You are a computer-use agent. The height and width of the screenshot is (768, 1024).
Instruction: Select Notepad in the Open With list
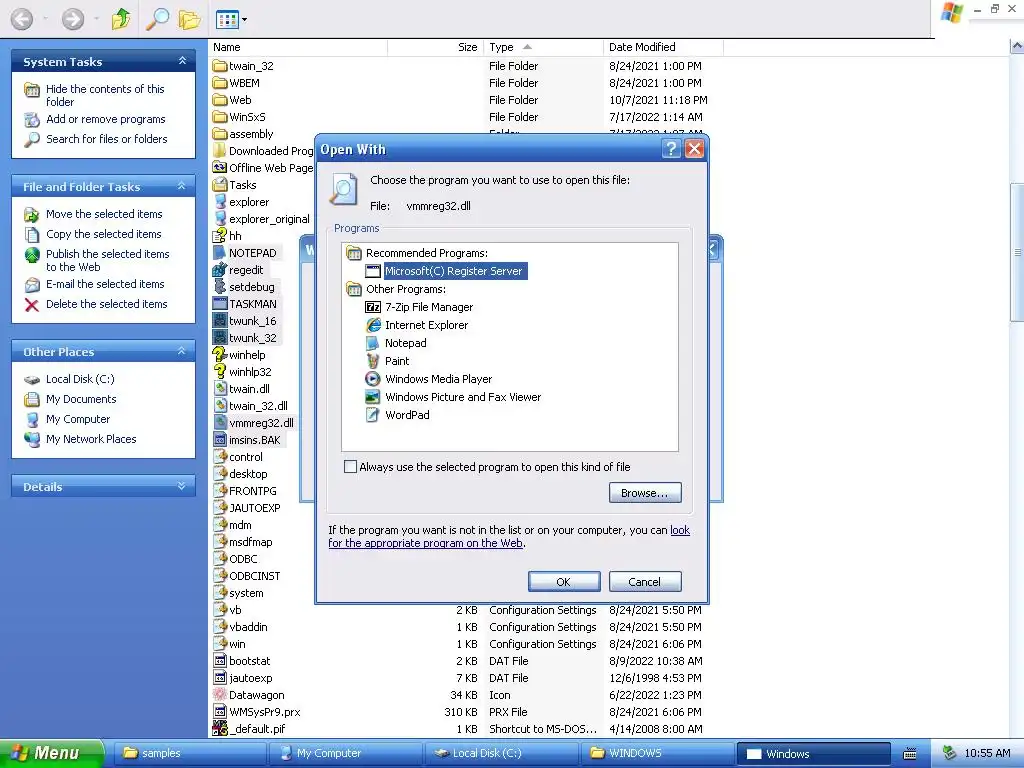[x=406, y=343]
